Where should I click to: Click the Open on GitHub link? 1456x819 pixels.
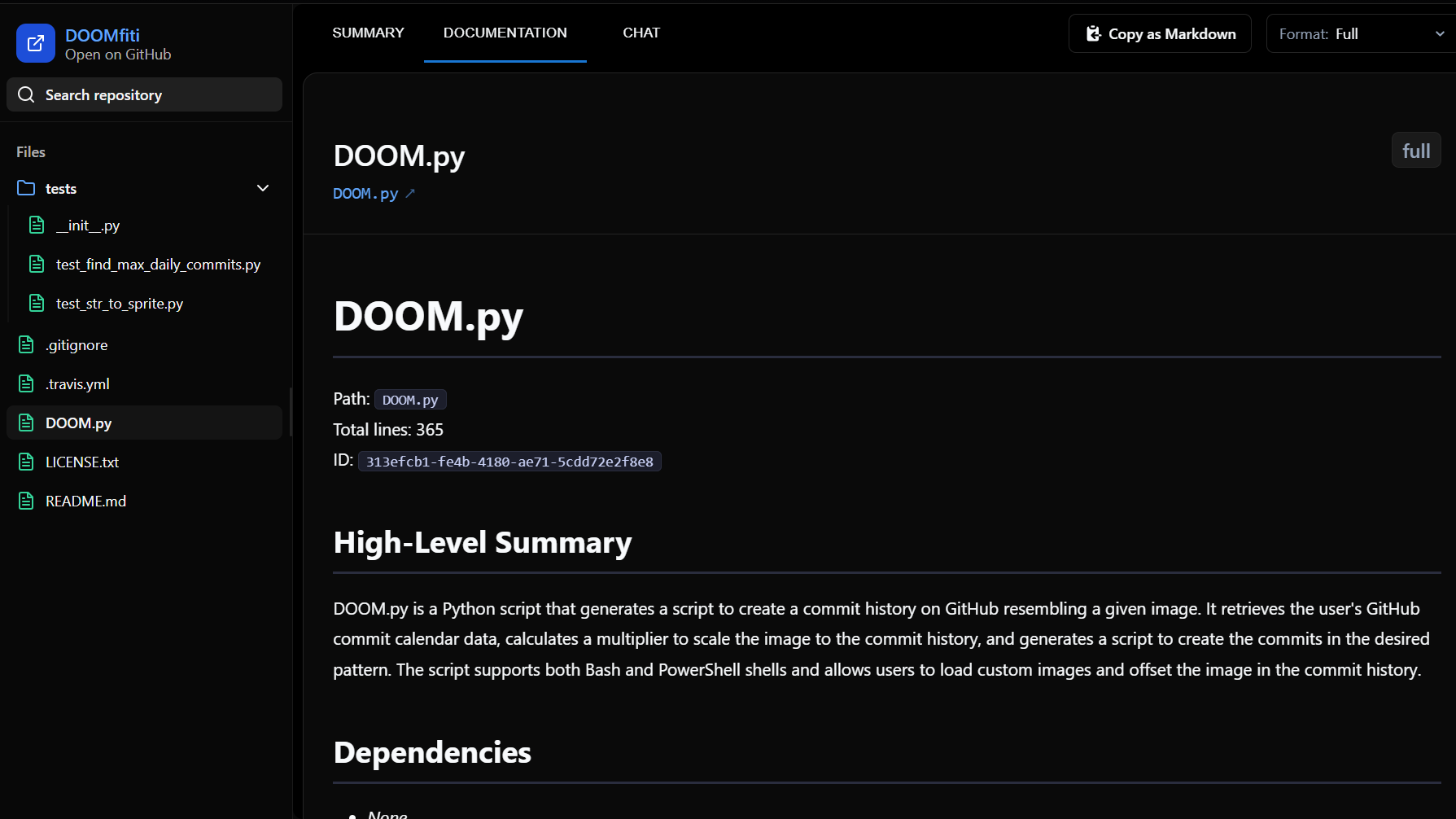coord(118,55)
